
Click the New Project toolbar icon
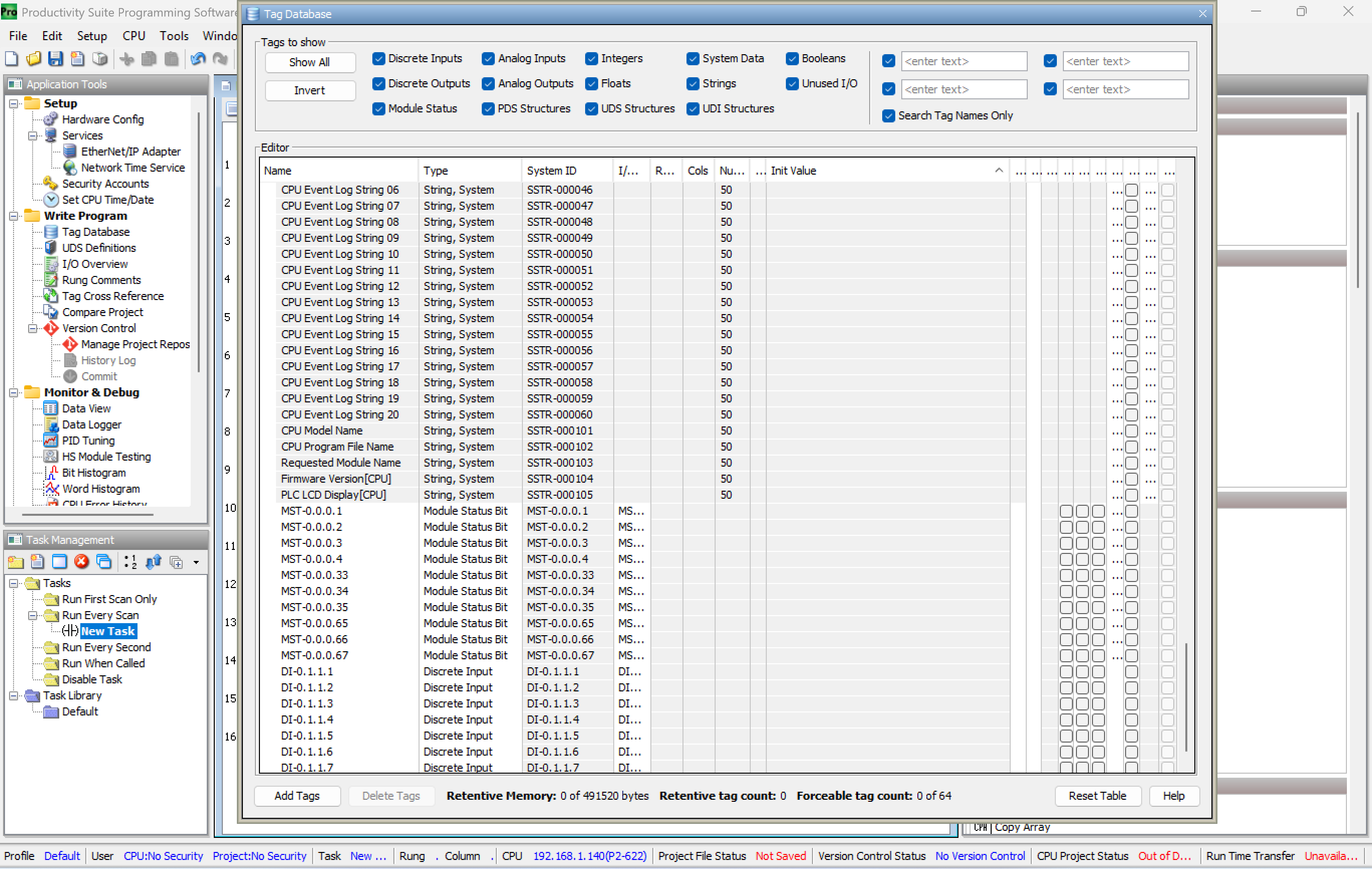[x=12, y=59]
